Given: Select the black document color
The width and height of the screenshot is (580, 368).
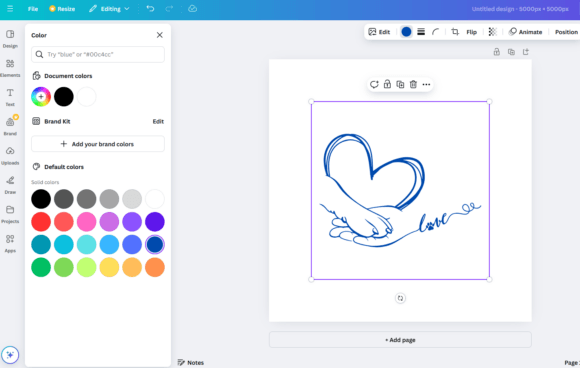Looking at the screenshot, I should point(64,97).
